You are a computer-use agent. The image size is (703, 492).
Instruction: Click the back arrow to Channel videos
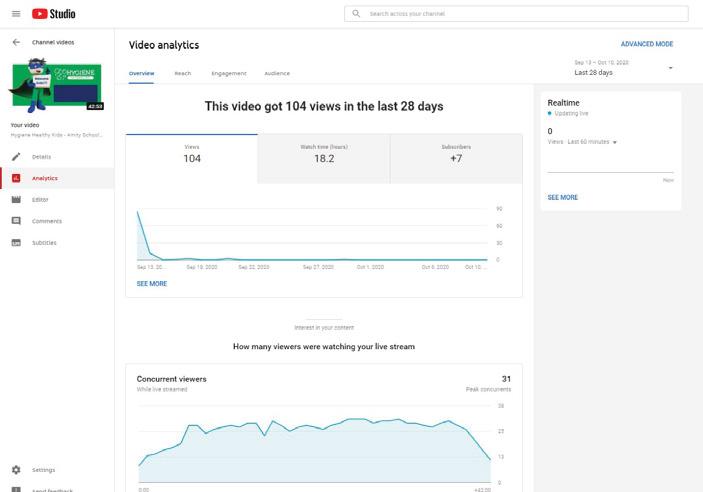[x=16, y=43]
